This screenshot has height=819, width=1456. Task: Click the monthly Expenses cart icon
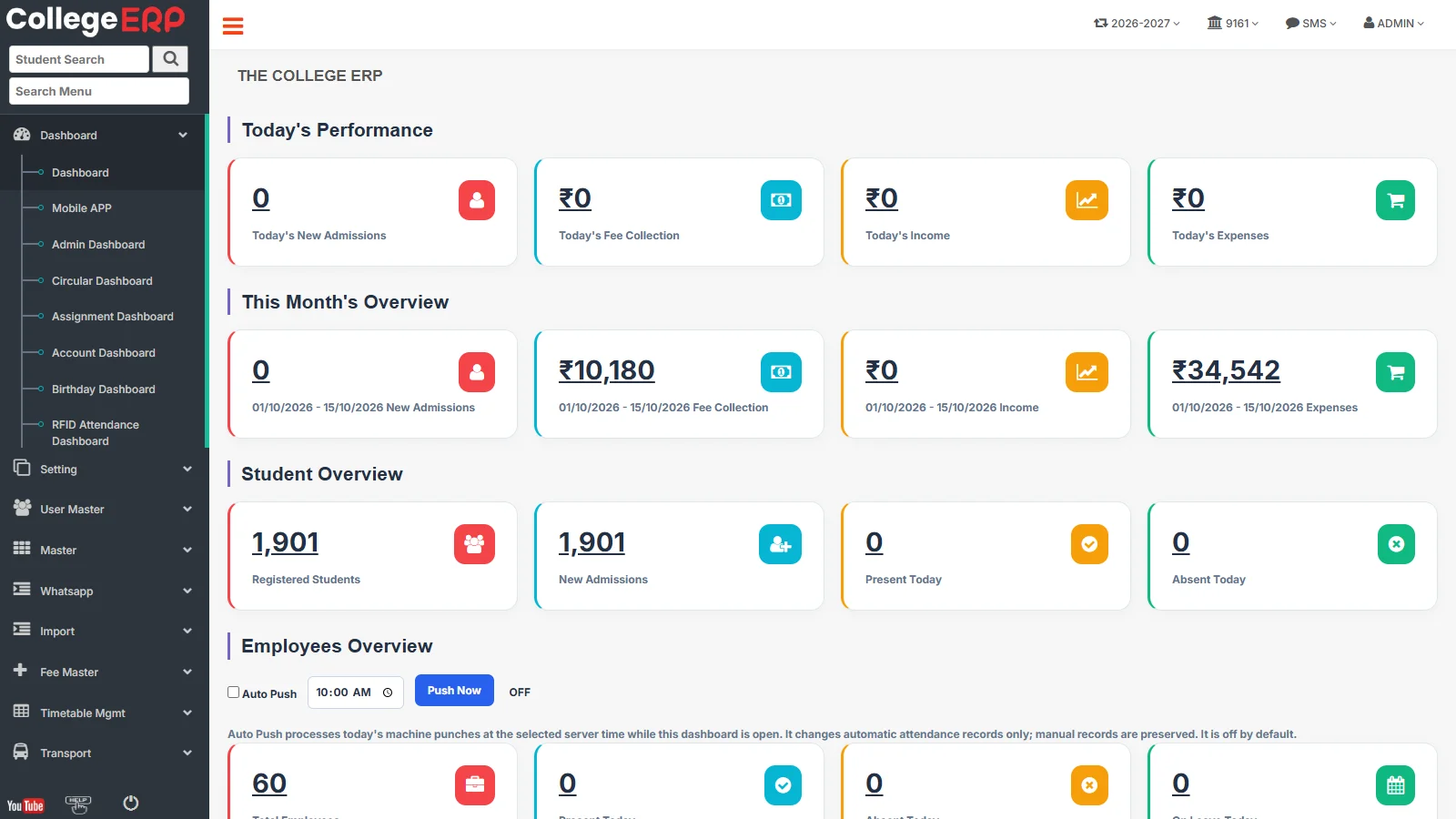(1395, 372)
